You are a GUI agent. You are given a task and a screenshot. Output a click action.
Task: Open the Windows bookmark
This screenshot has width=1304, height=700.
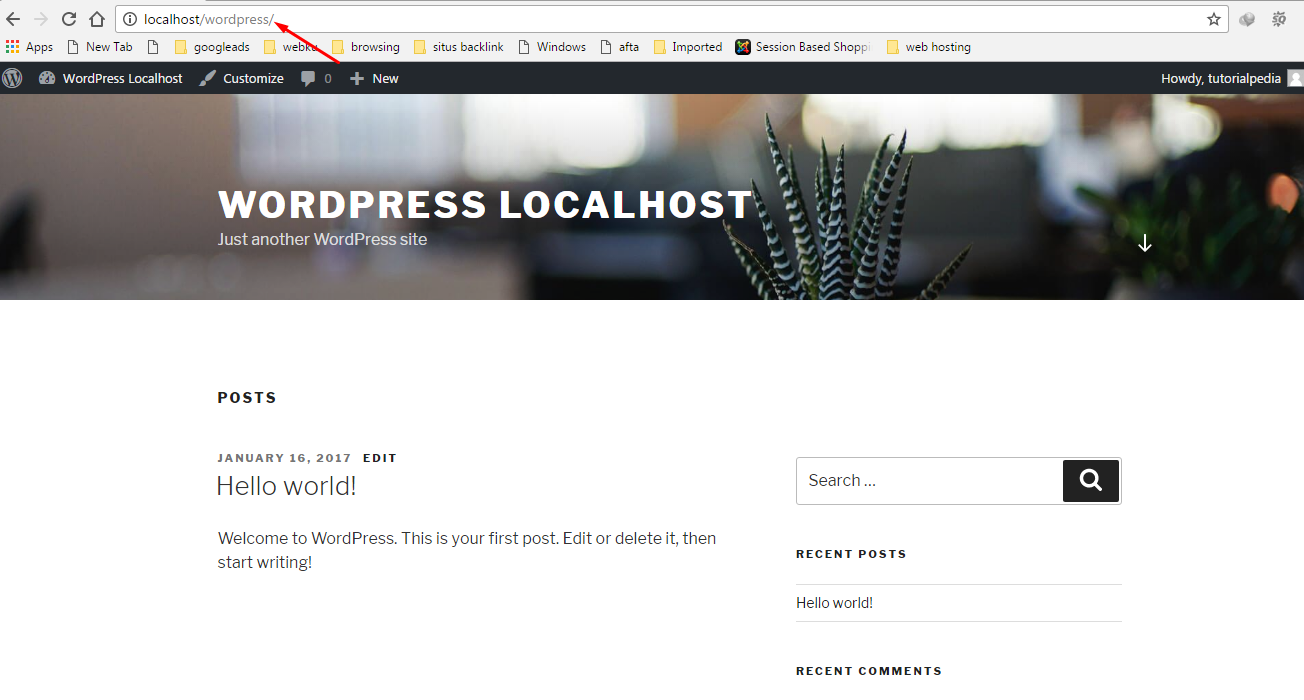pos(552,47)
